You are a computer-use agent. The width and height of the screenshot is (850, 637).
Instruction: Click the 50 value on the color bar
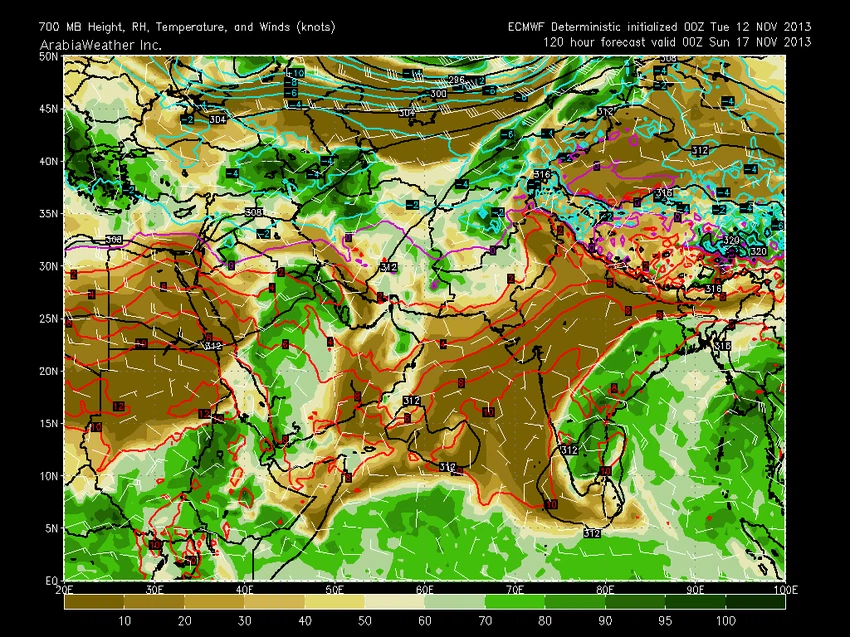pos(363,621)
